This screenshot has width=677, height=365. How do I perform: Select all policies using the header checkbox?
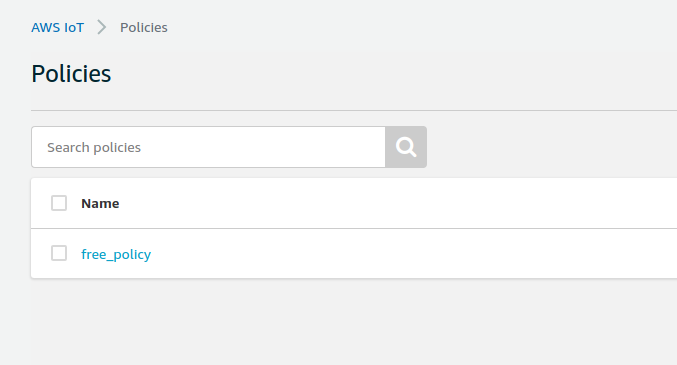click(59, 203)
